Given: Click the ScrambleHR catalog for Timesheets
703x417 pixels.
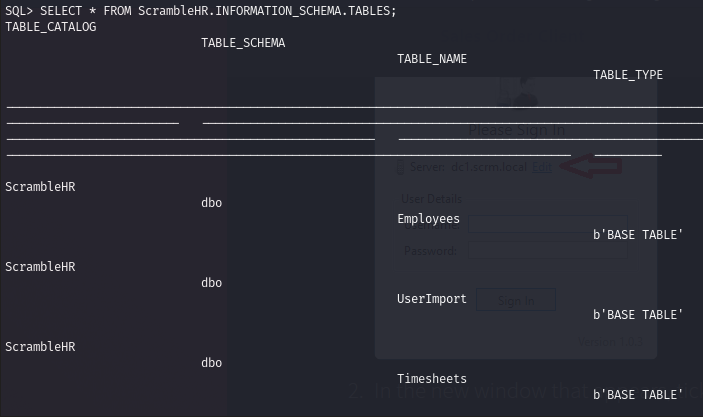Looking at the screenshot, I should [40, 347].
